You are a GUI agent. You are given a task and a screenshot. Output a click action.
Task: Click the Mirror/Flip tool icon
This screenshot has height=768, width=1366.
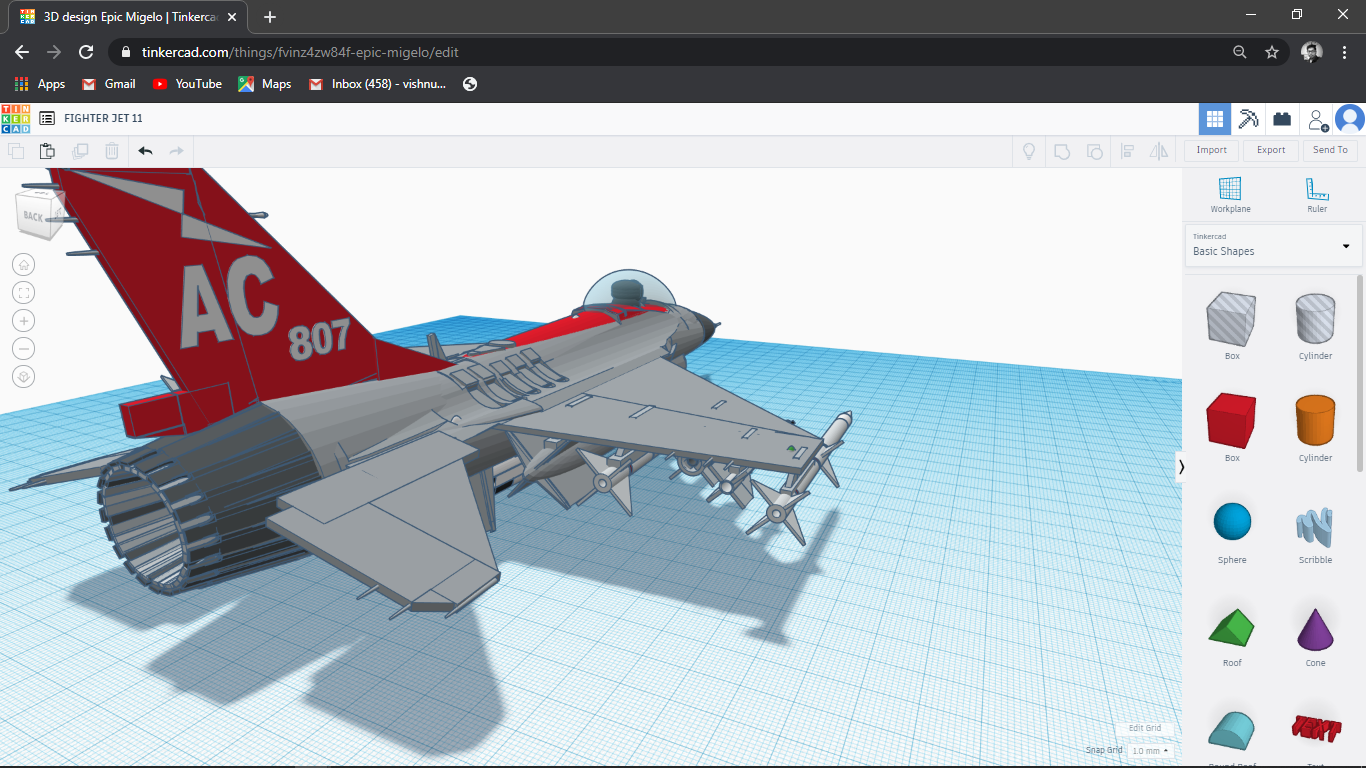click(x=1159, y=151)
